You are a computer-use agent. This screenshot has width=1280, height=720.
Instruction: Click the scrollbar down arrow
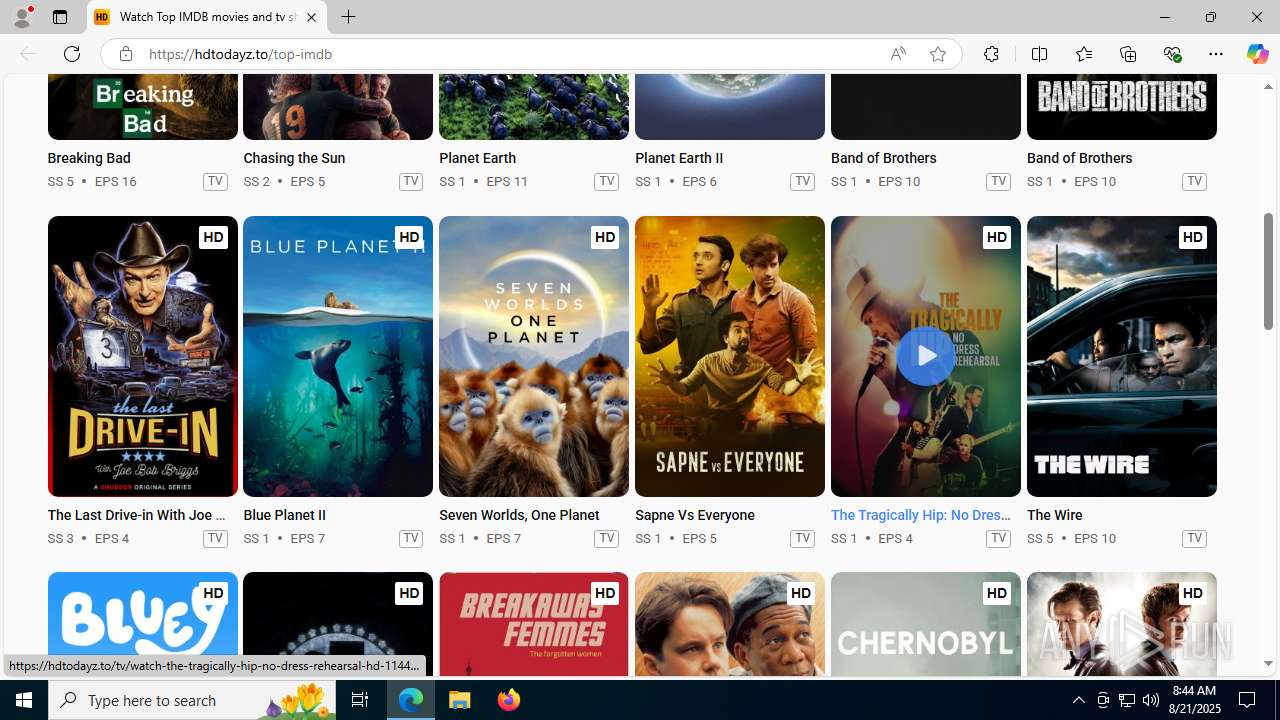click(1268, 664)
